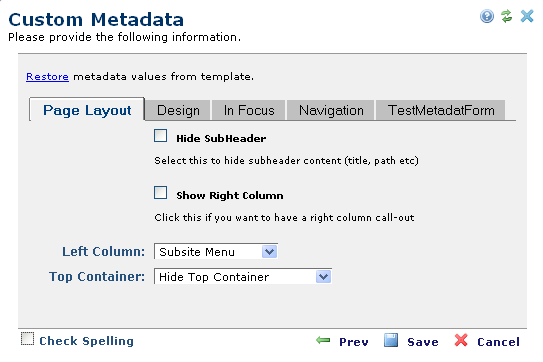Select the TestMetadatForm tab
Viewport: 543px width, 362px height.
point(441,111)
